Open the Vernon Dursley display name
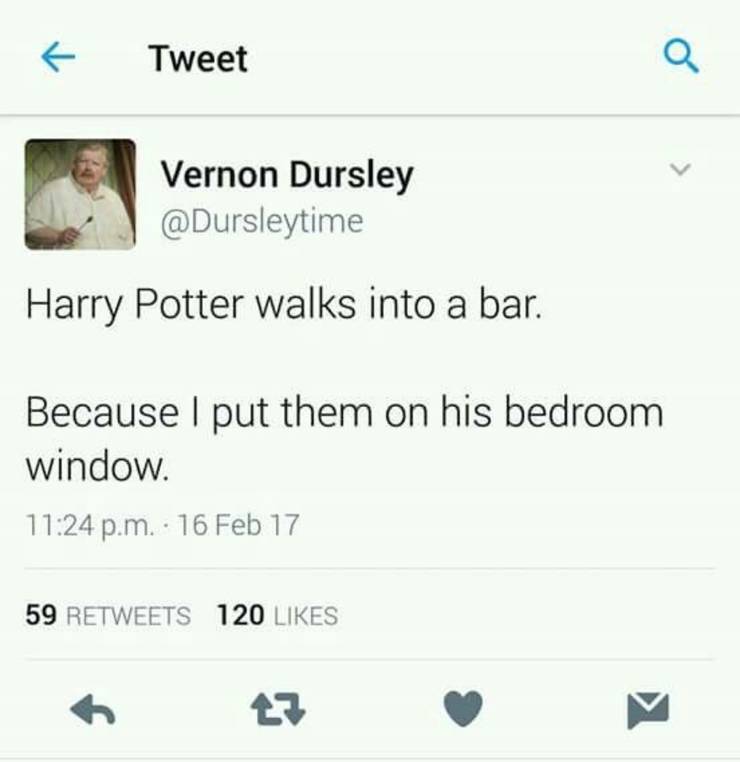Screen dimensions: 740x762 pyautogui.click(x=287, y=175)
